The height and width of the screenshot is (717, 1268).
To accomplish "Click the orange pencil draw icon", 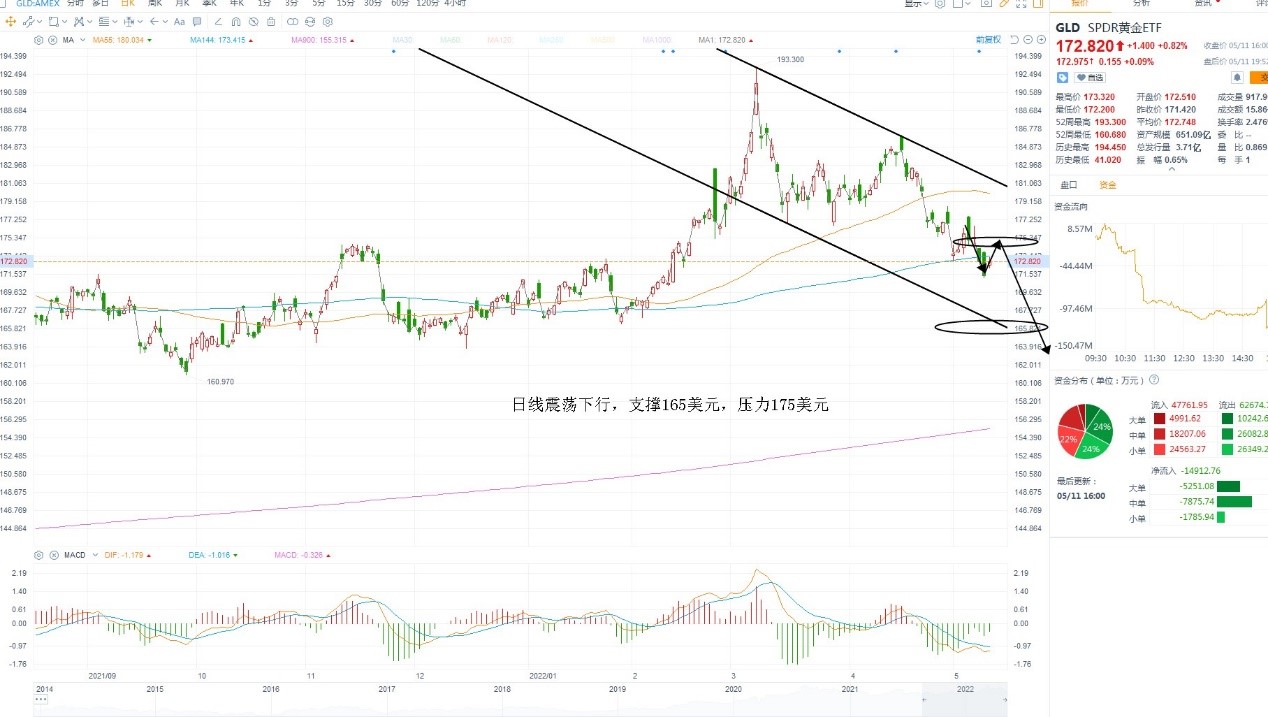I will pyautogui.click(x=1003, y=4).
